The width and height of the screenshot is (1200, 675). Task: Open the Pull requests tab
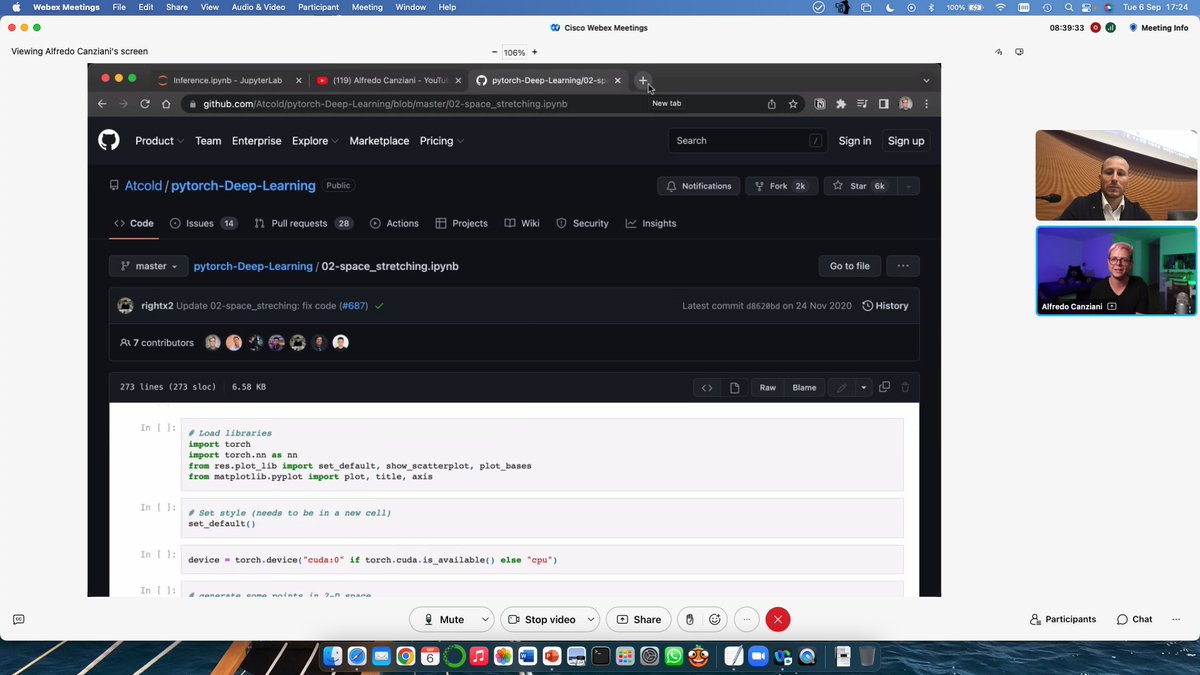click(x=304, y=223)
